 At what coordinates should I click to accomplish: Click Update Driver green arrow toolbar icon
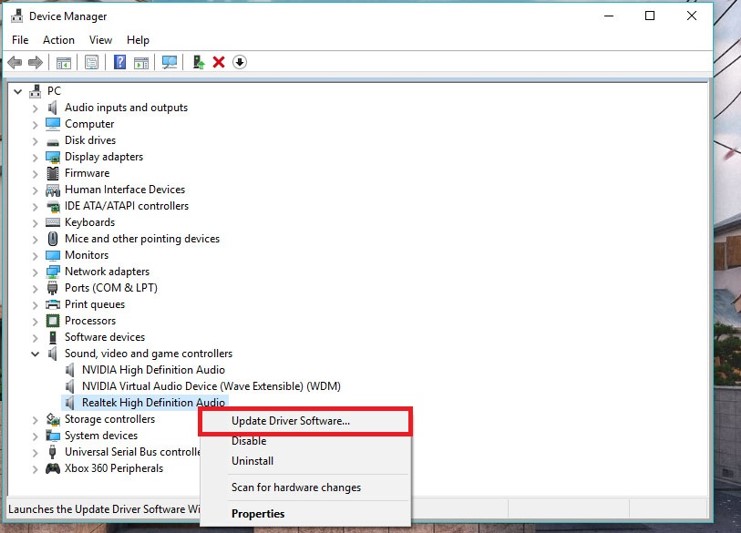(x=198, y=62)
